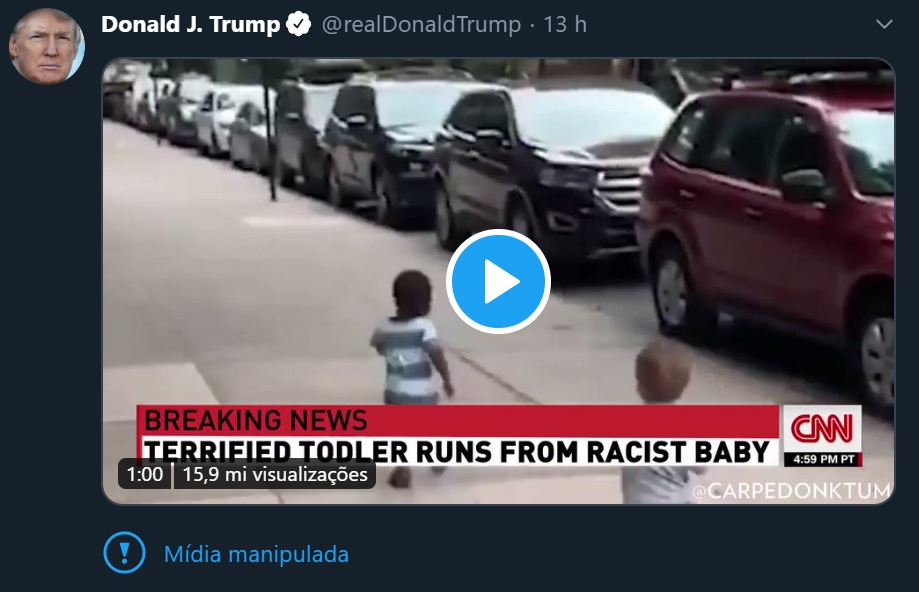The width and height of the screenshot is (919, 592).
Task: Play the video with the blue play button
Action: click(x=498, y=282)
